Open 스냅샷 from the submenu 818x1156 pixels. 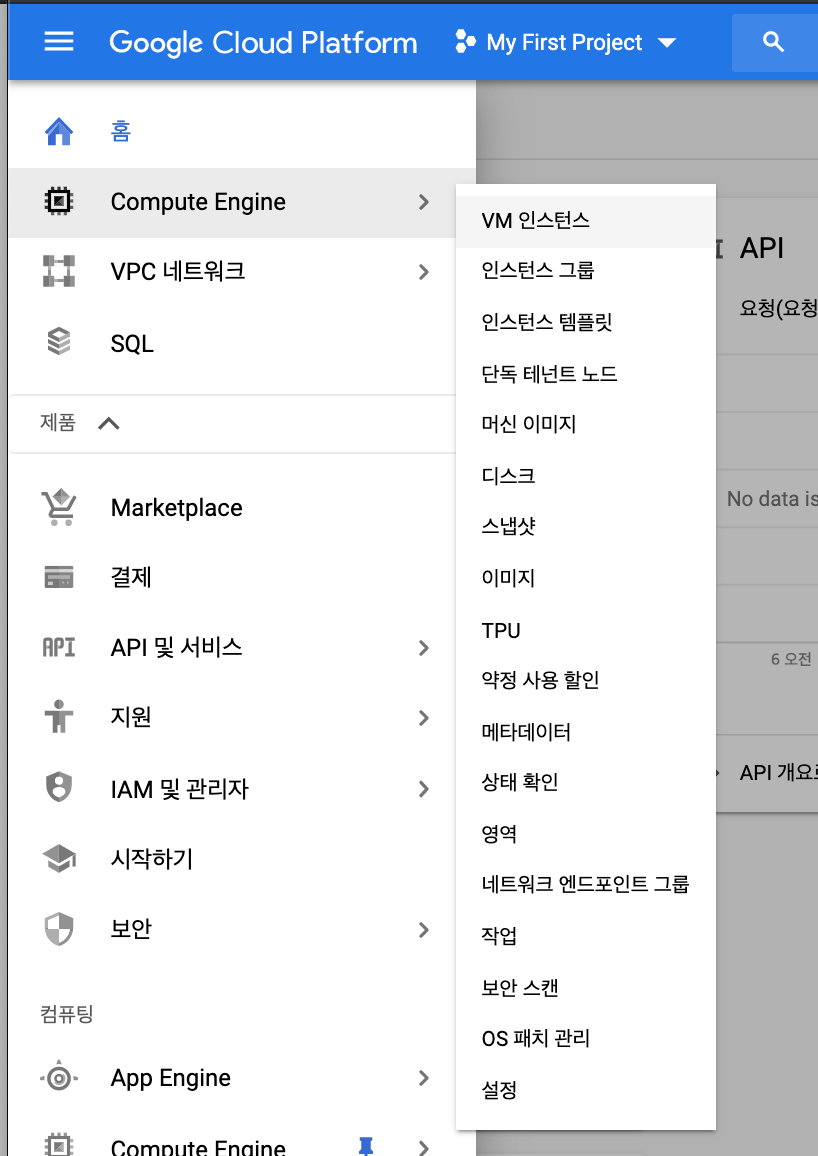pos(586,526)
